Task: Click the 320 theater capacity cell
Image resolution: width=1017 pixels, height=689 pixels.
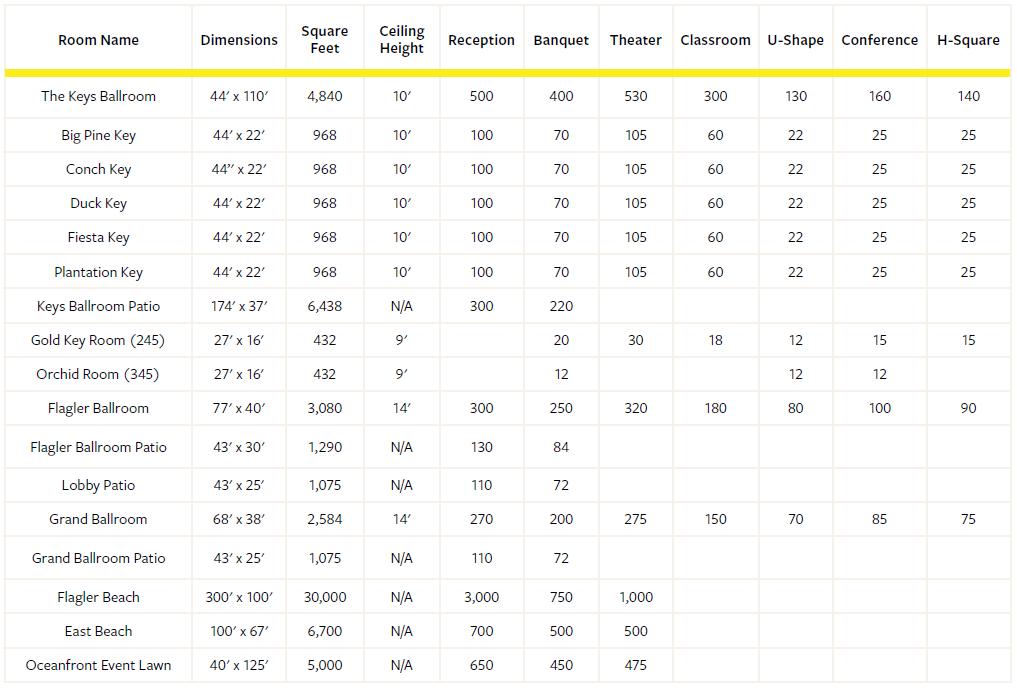Action: click(636, 408)
